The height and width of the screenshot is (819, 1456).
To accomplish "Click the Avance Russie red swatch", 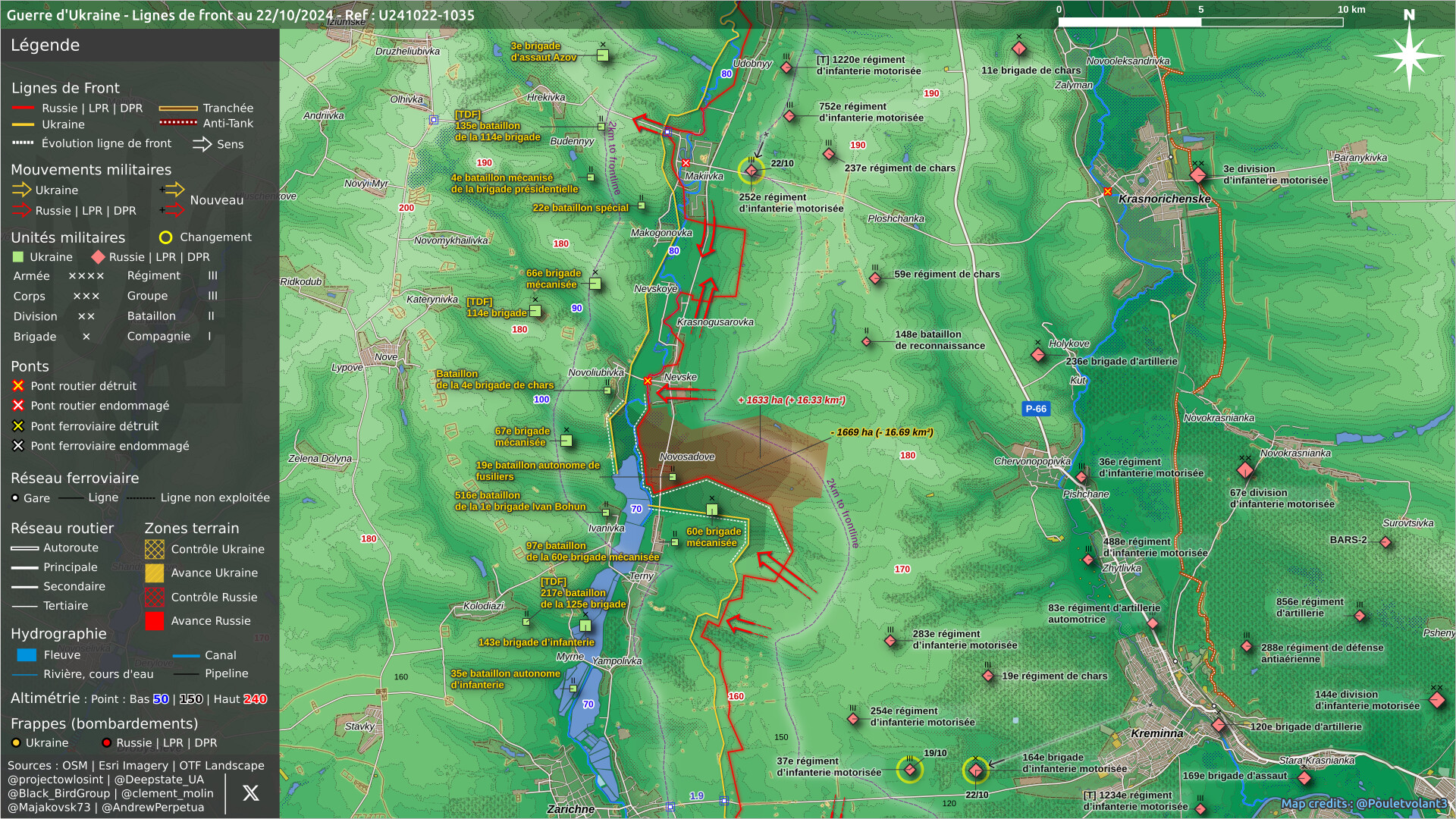I will click(x=154, y=621).
